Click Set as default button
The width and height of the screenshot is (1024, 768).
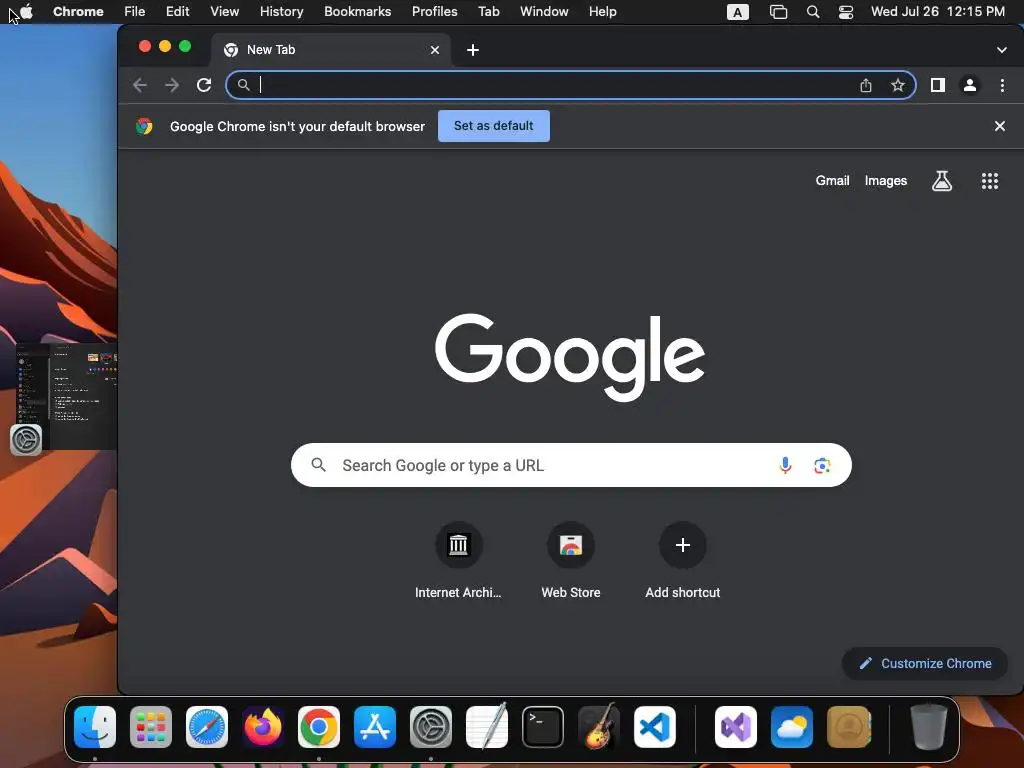(494, 126)
